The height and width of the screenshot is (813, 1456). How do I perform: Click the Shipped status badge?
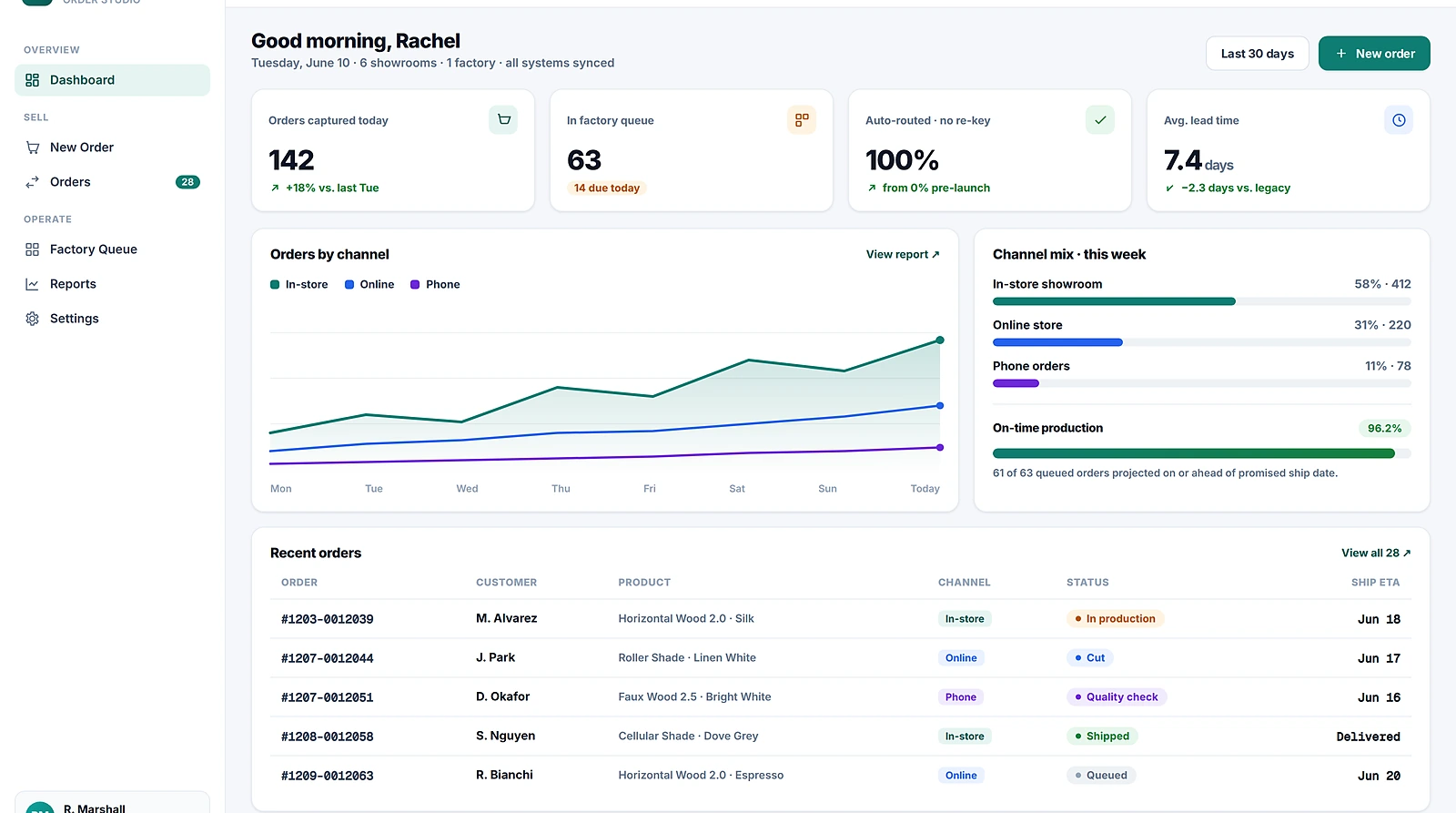point(1102,737)
